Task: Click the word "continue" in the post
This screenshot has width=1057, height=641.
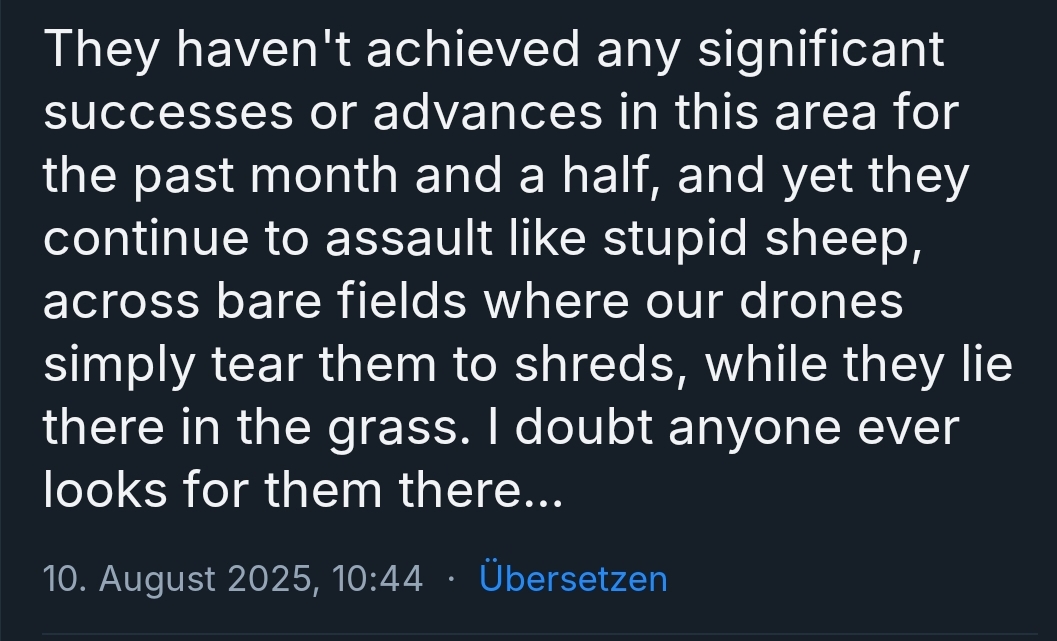Action: 146,238
